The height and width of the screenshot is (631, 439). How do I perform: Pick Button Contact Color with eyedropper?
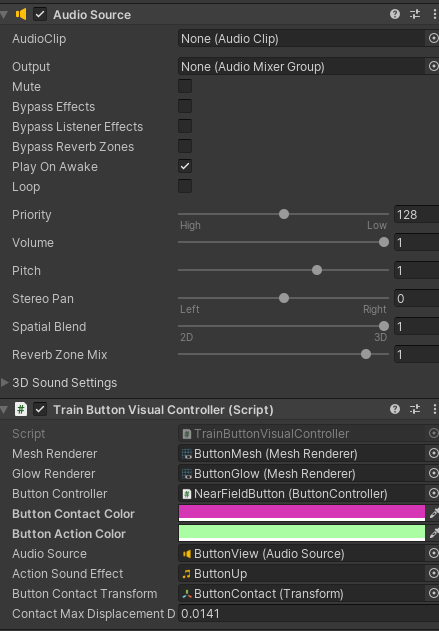tap(434, 513)
